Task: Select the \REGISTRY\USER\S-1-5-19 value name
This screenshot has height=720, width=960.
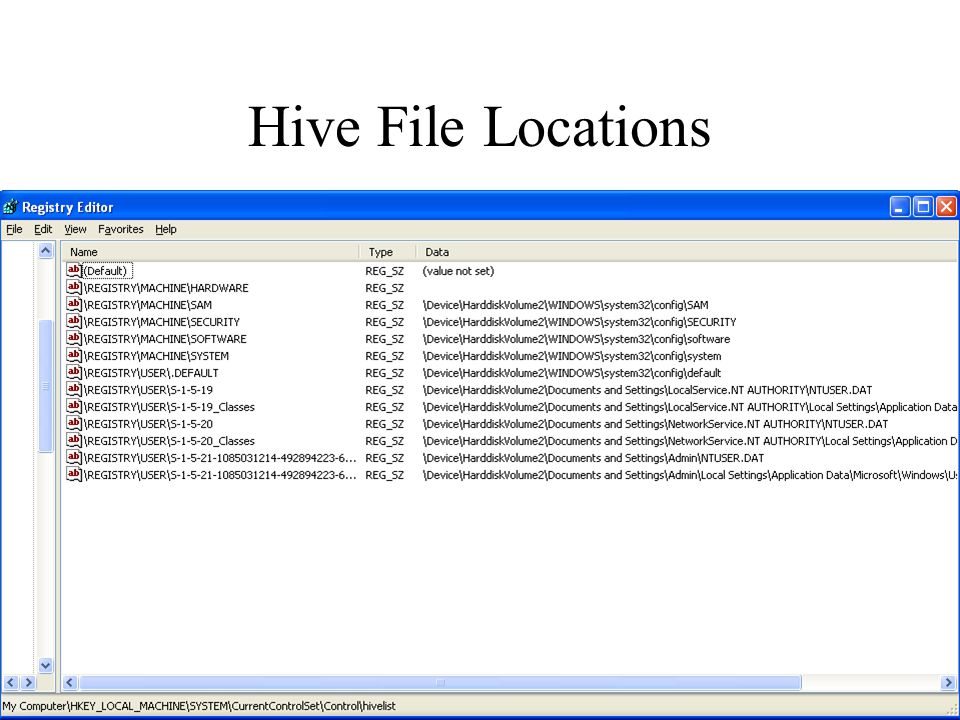Action: (x=148, y=390)
